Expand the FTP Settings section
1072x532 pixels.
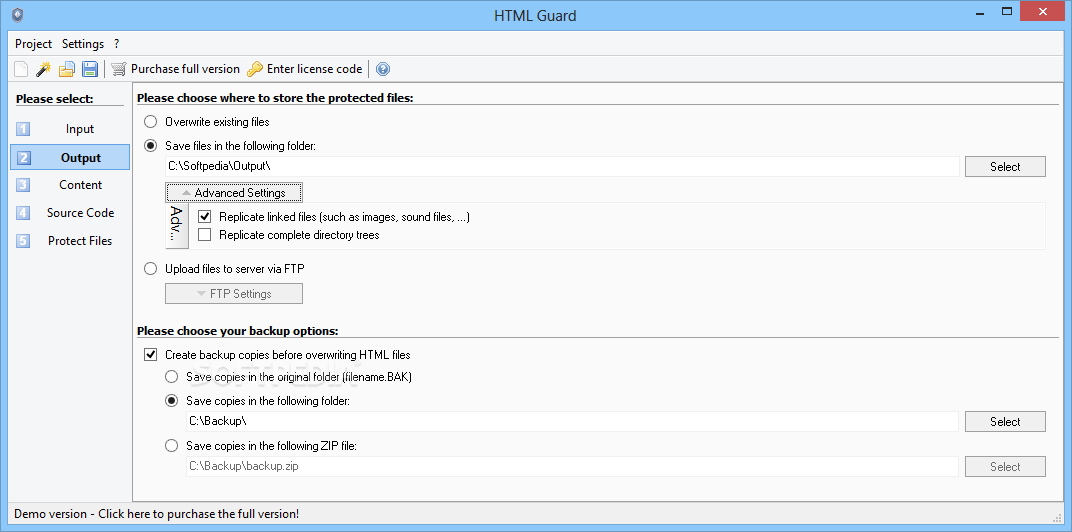click(x=234, y=294)
